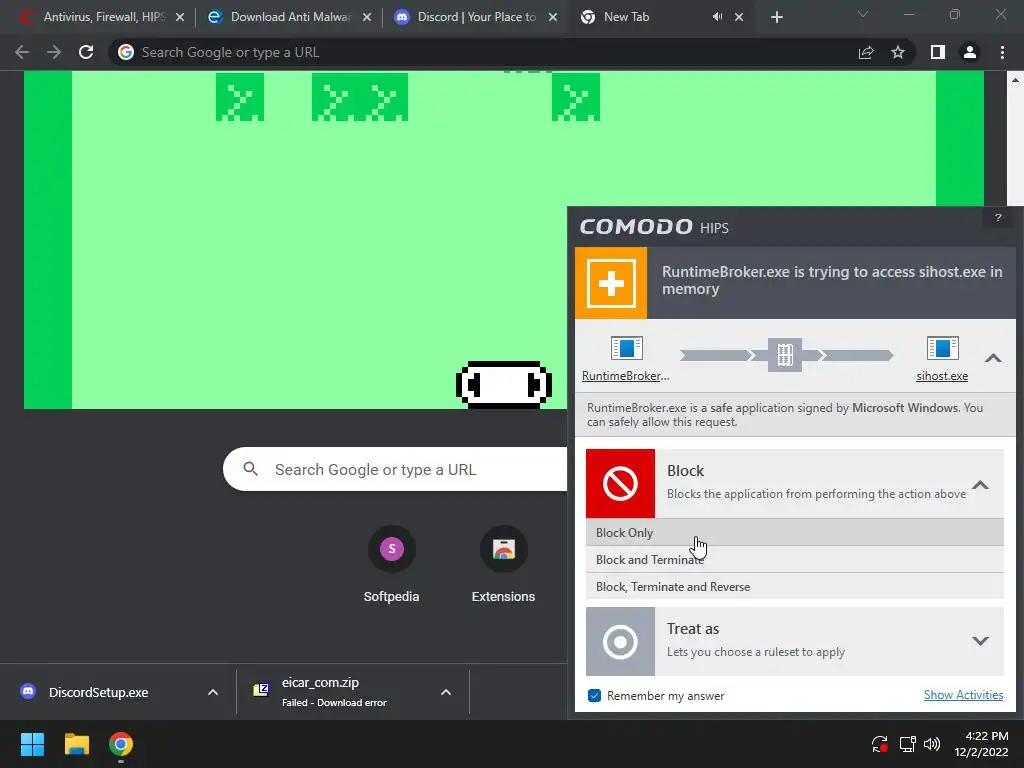Click the sihost.exe process icon
Image resolution: width=1024 pixels, height=768 pixels.
click(942, 348)
